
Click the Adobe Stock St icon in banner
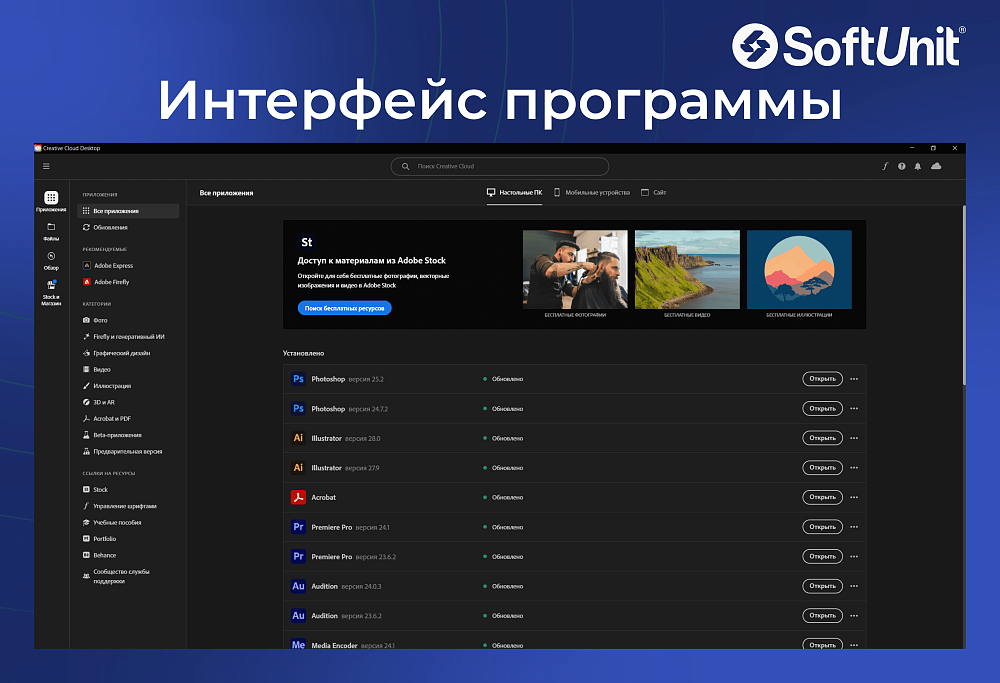pyautogui.click(x=307, y=242)
